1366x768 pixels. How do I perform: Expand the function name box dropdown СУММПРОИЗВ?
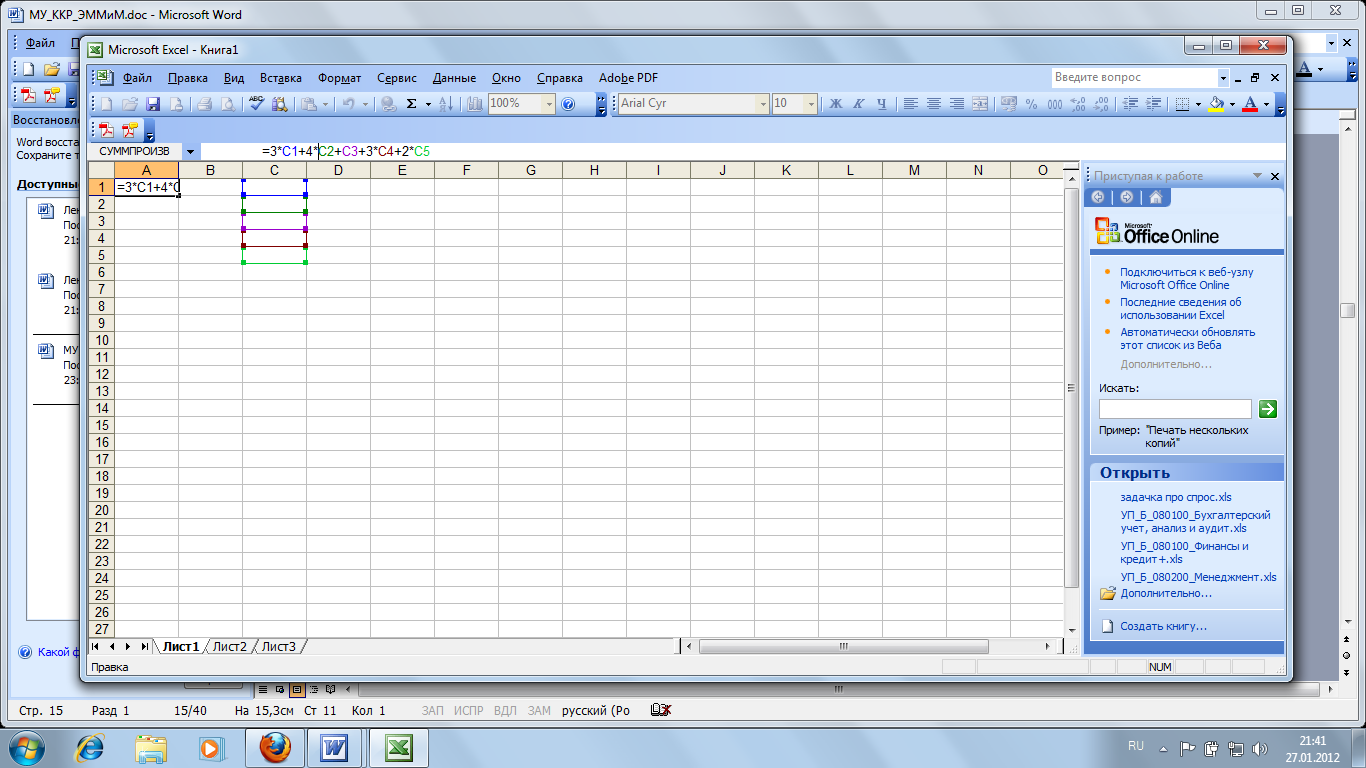[190, 151]
